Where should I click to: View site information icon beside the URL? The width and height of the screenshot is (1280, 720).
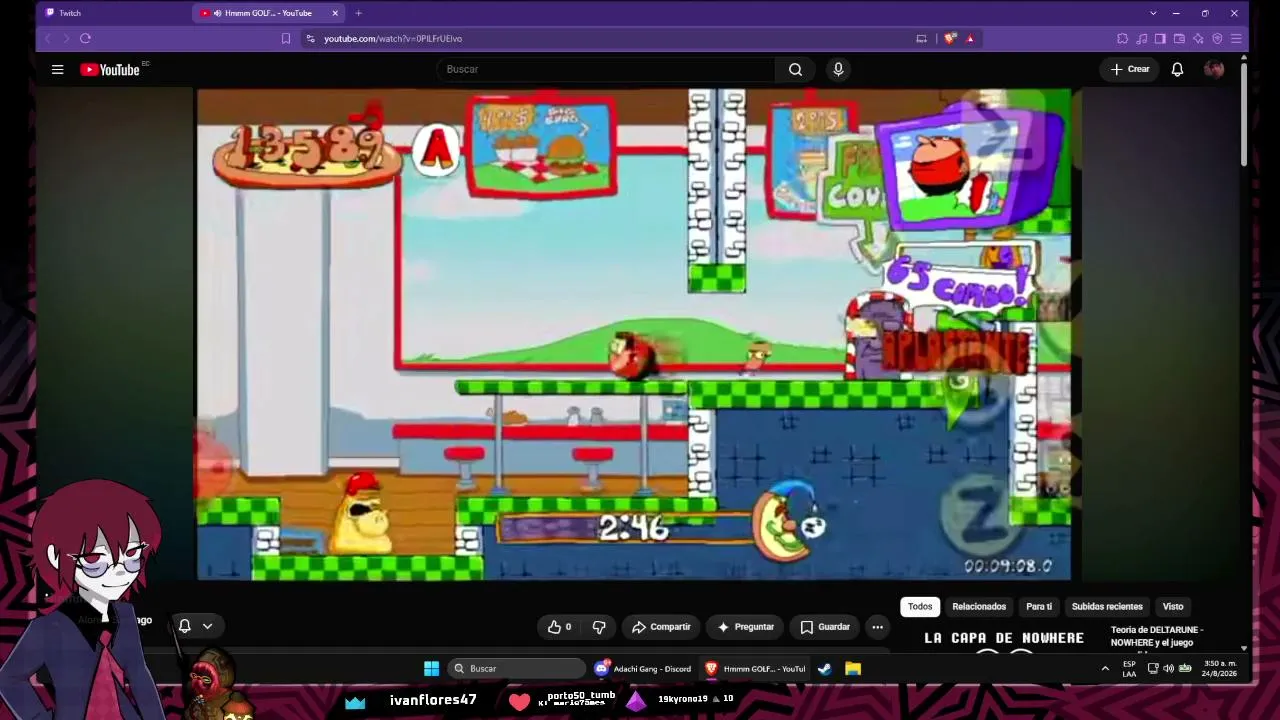[311, 38]
